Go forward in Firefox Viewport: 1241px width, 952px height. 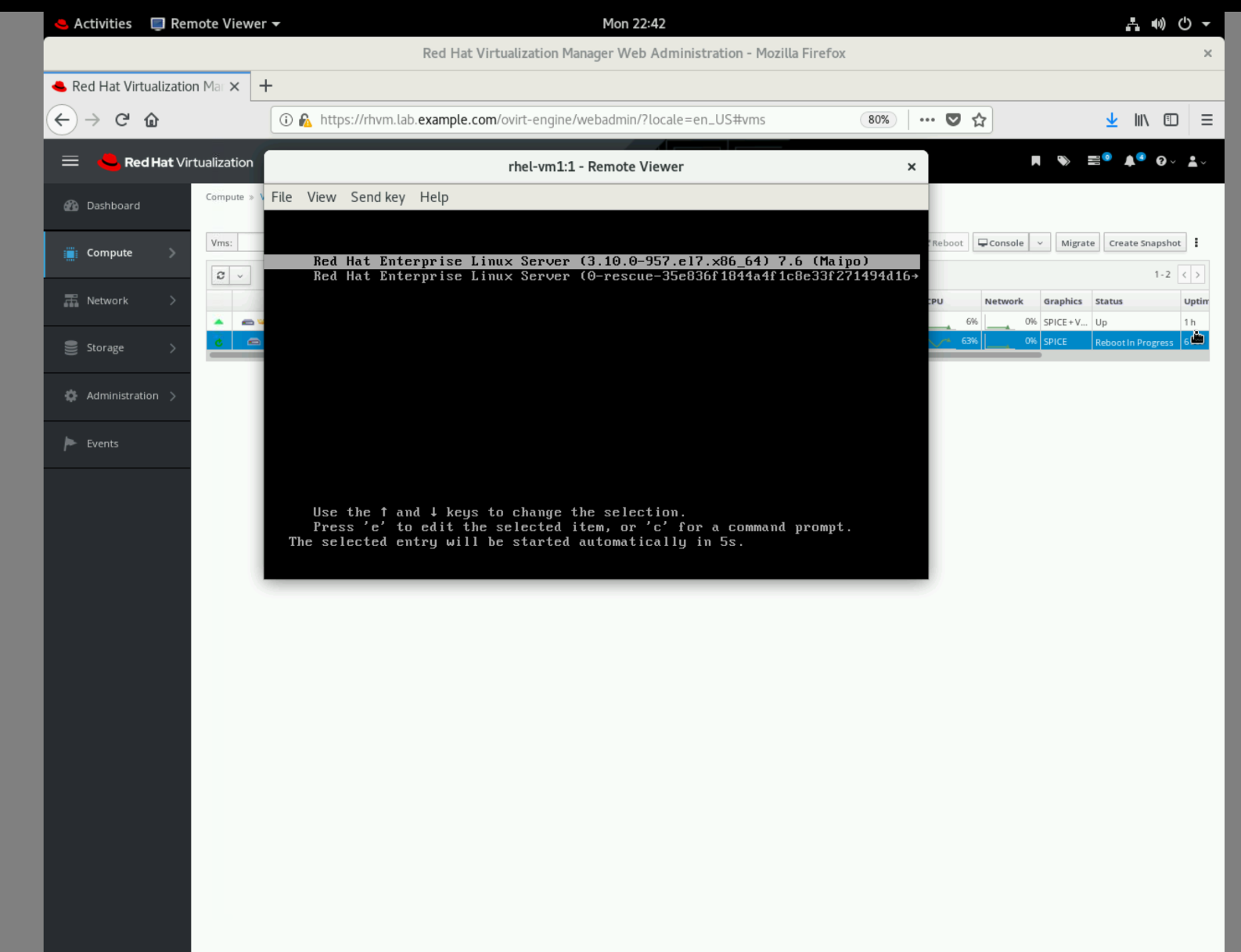coord(92,120)
